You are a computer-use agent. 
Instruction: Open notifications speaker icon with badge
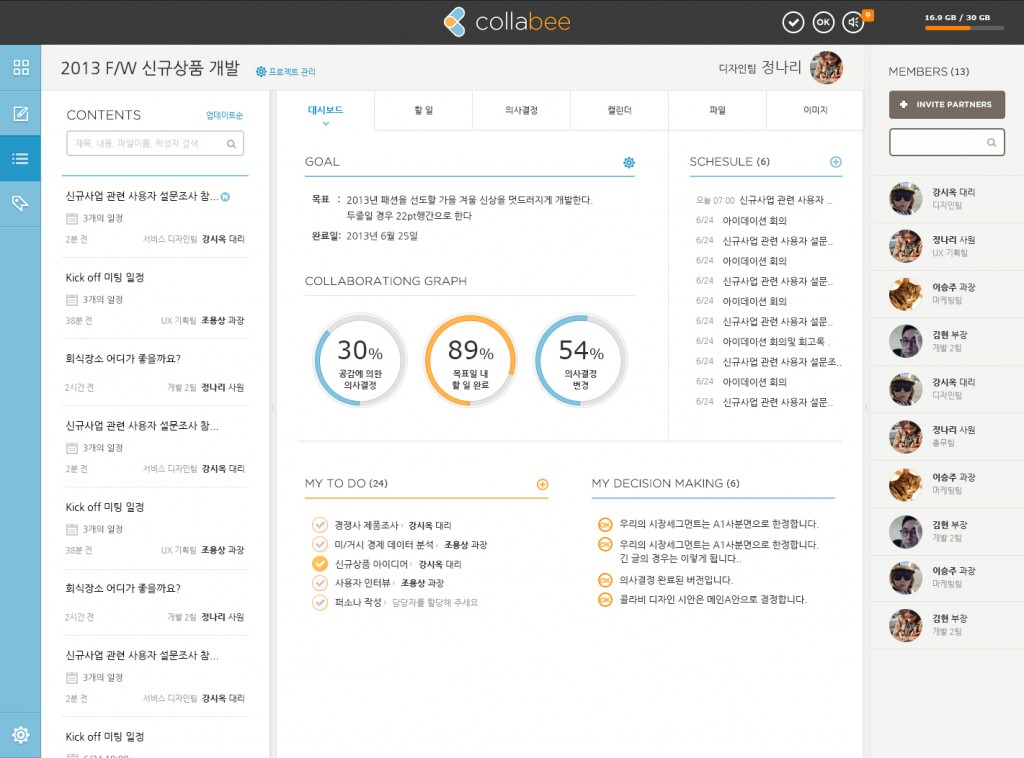(x=853, y=22)
